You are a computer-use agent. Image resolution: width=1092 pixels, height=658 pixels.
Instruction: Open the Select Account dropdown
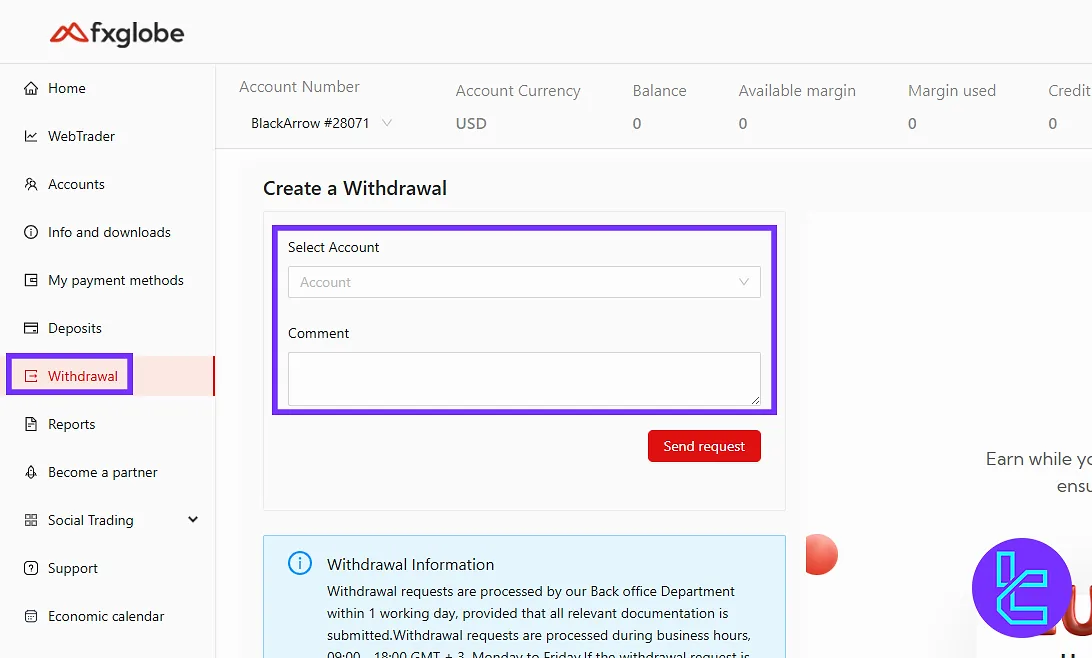point(524,282)
